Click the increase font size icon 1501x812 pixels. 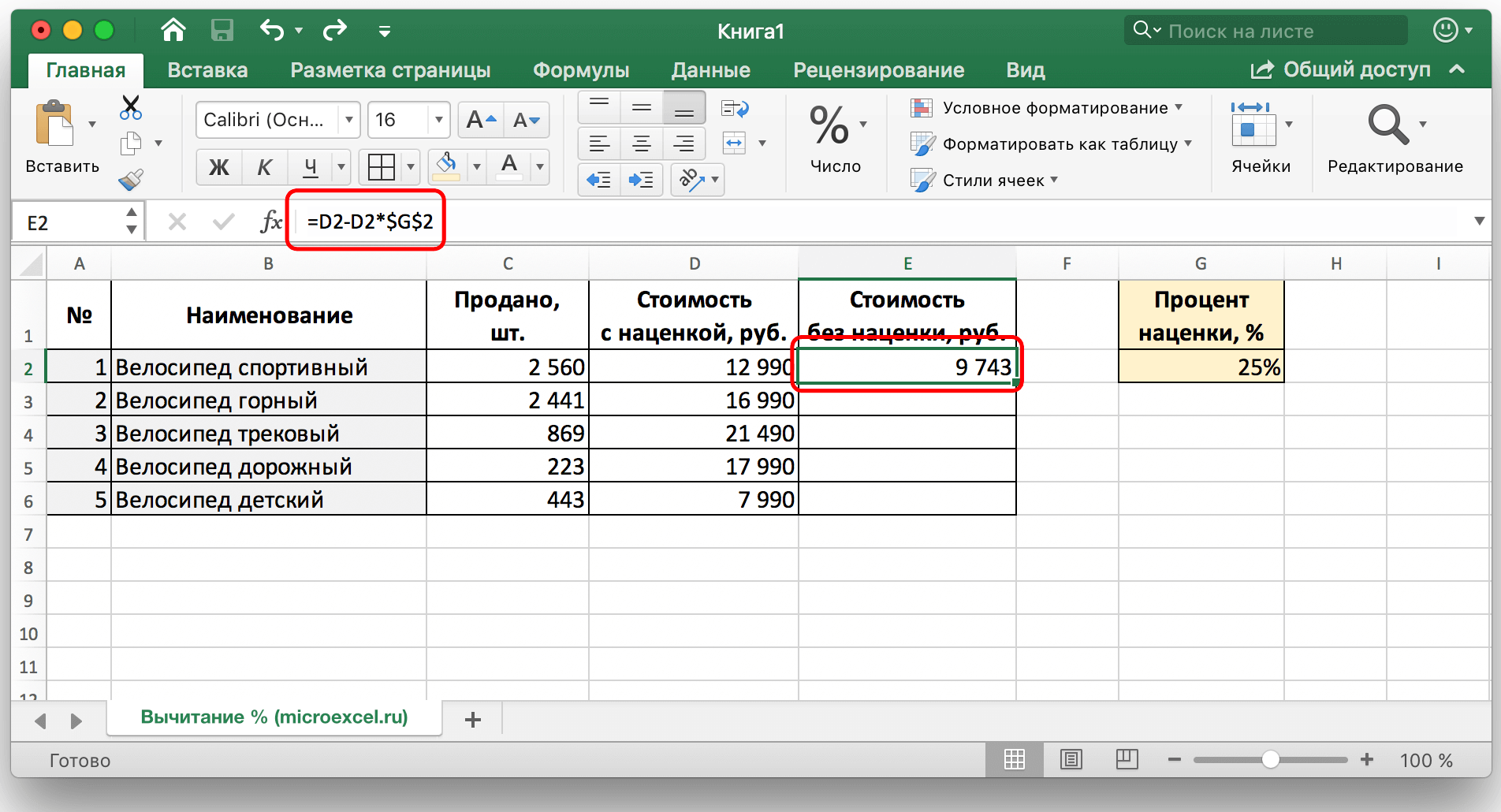(480, 120)
